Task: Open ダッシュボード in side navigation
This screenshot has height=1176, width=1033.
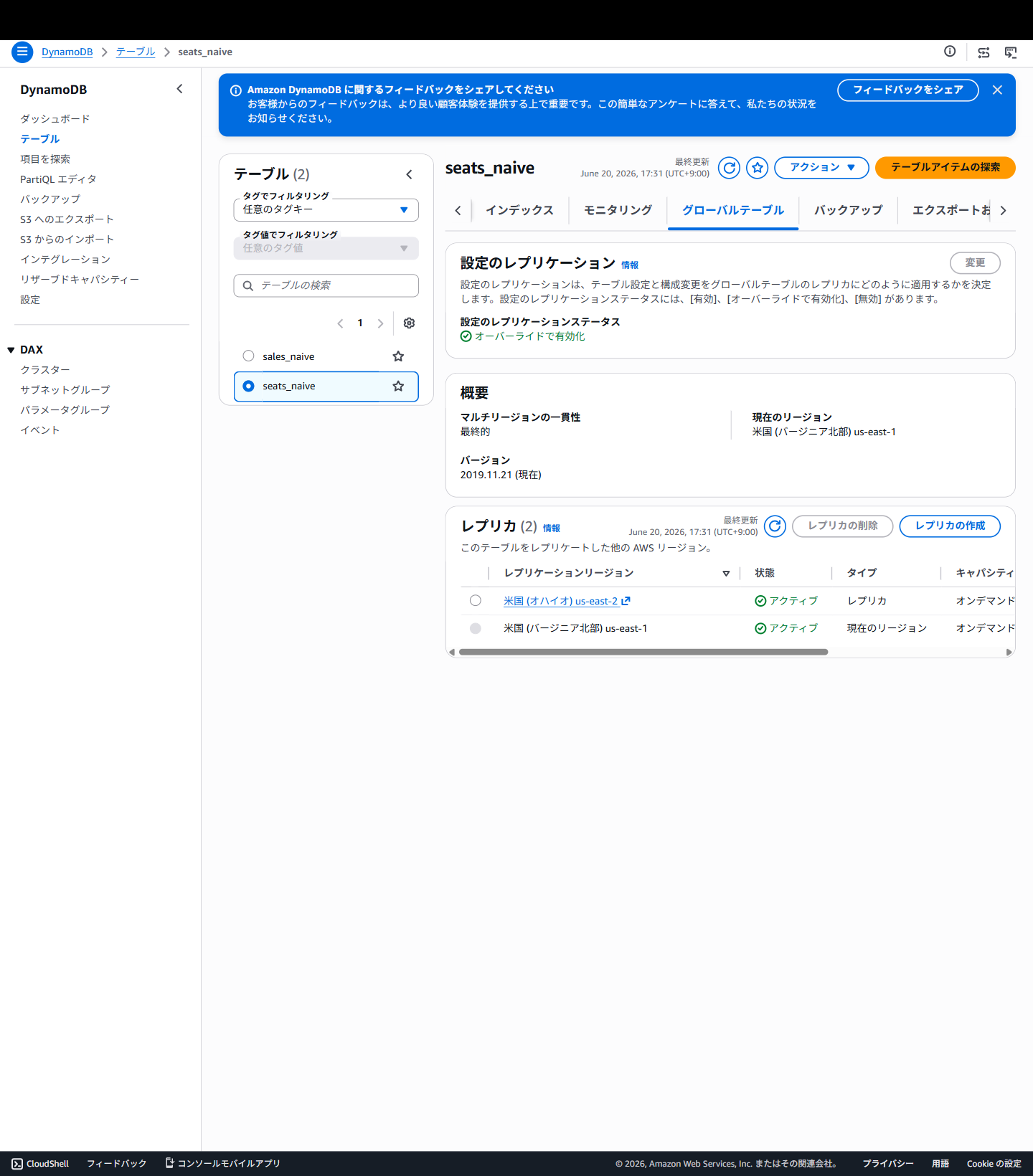Action: tap(55, 119)
